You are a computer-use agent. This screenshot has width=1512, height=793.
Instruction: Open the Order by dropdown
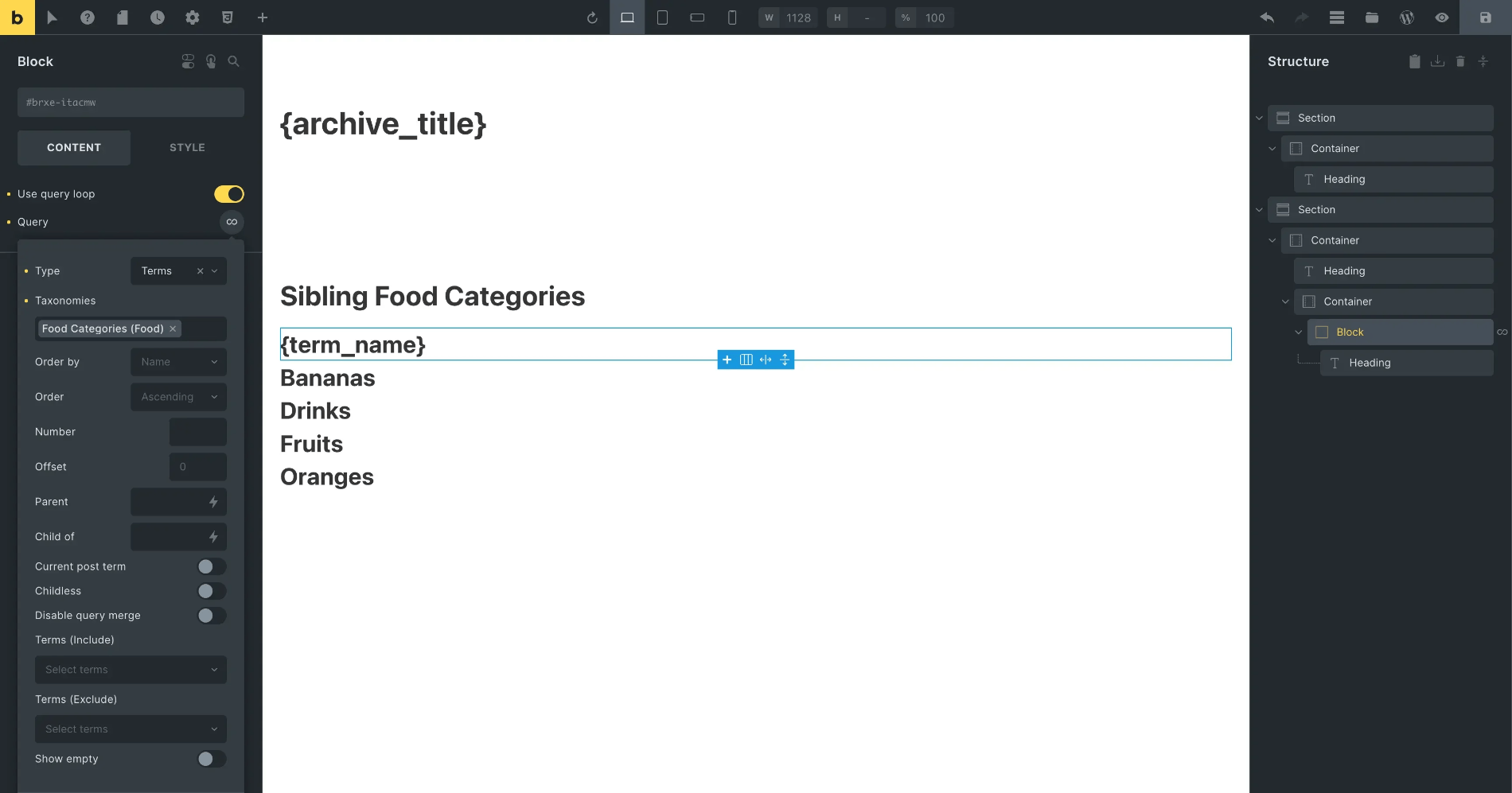click(178, 362)
